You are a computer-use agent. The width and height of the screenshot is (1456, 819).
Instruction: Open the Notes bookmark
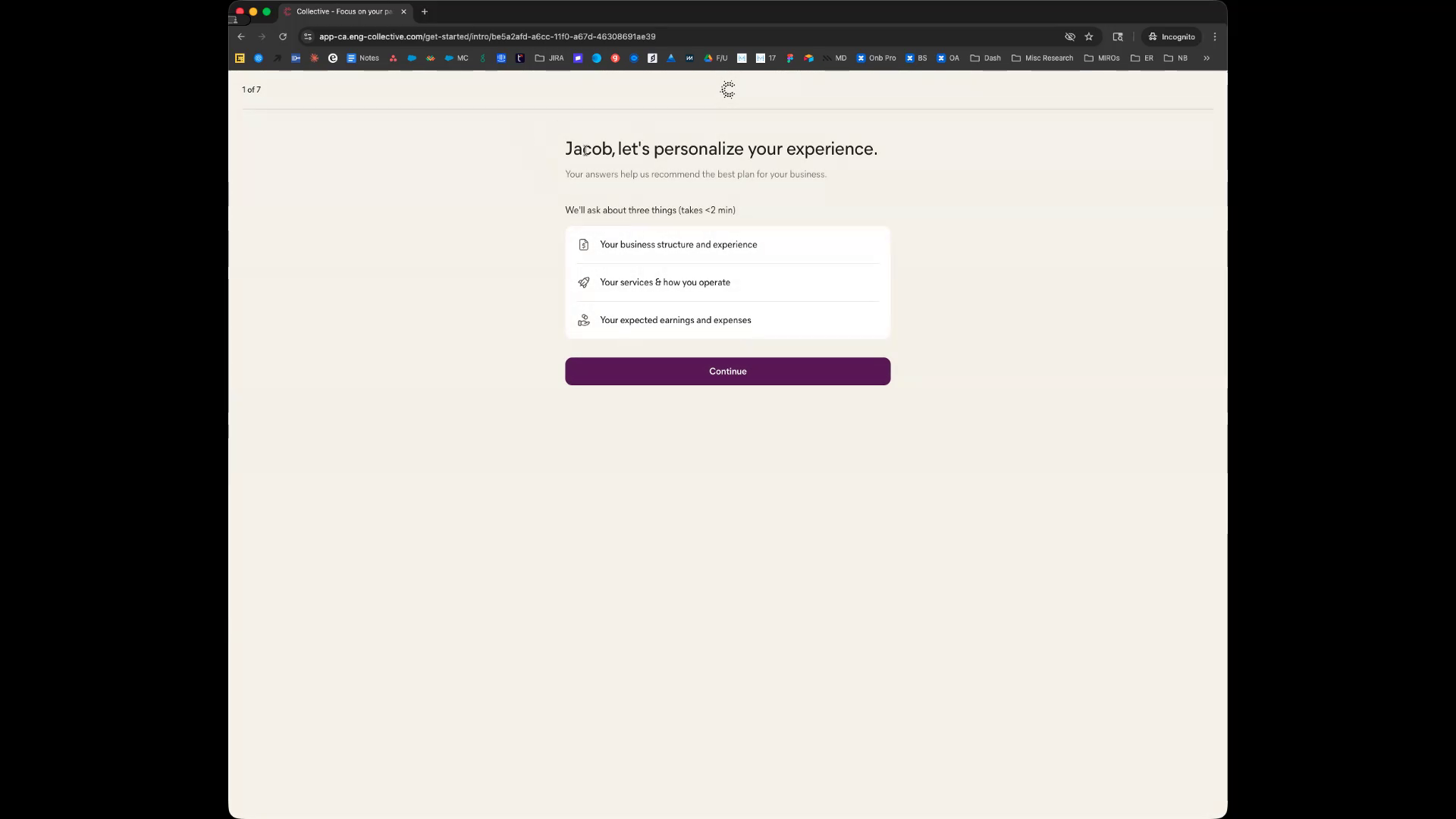(362, 58)
